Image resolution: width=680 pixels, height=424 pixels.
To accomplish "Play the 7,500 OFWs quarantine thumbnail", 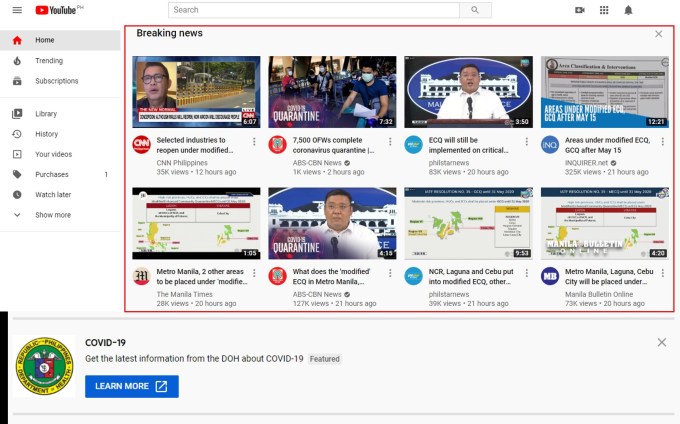I will (332, 92).
